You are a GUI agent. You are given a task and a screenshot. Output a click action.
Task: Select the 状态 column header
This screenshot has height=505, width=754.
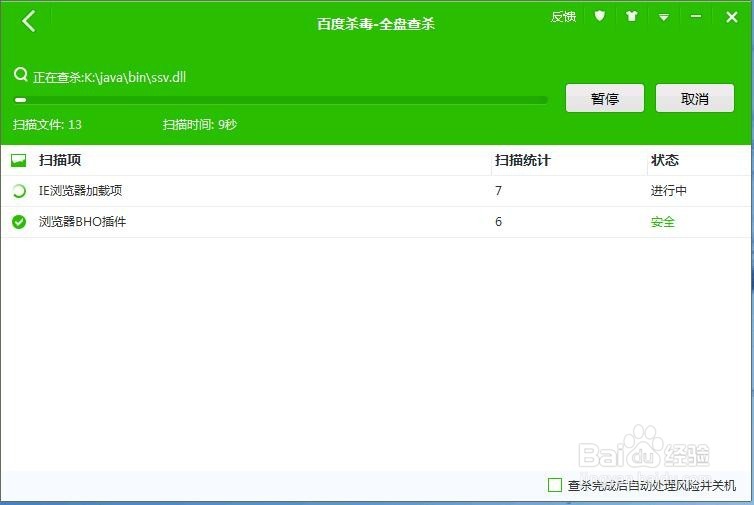665,160
